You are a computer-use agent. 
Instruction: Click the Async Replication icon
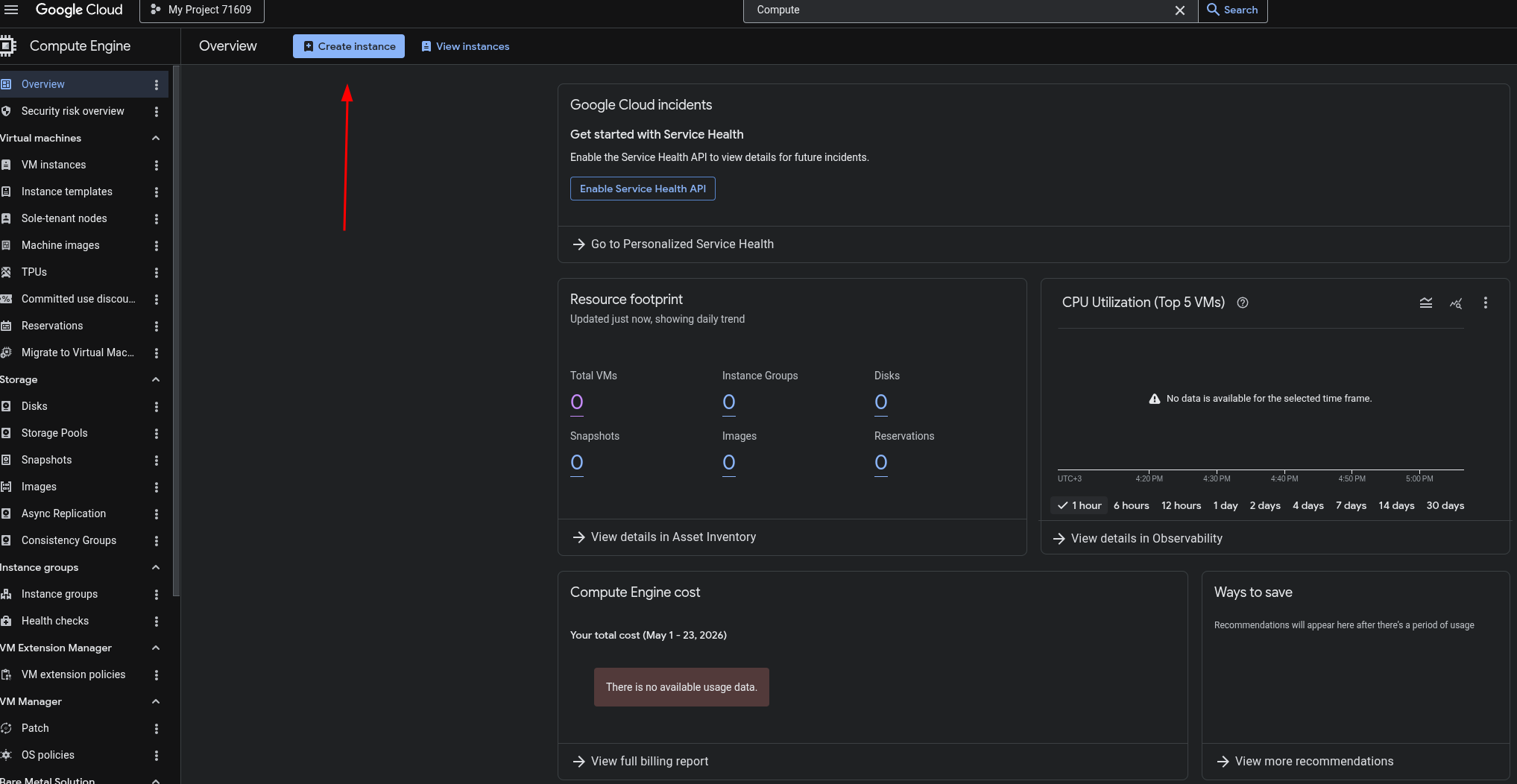[6, 513]
